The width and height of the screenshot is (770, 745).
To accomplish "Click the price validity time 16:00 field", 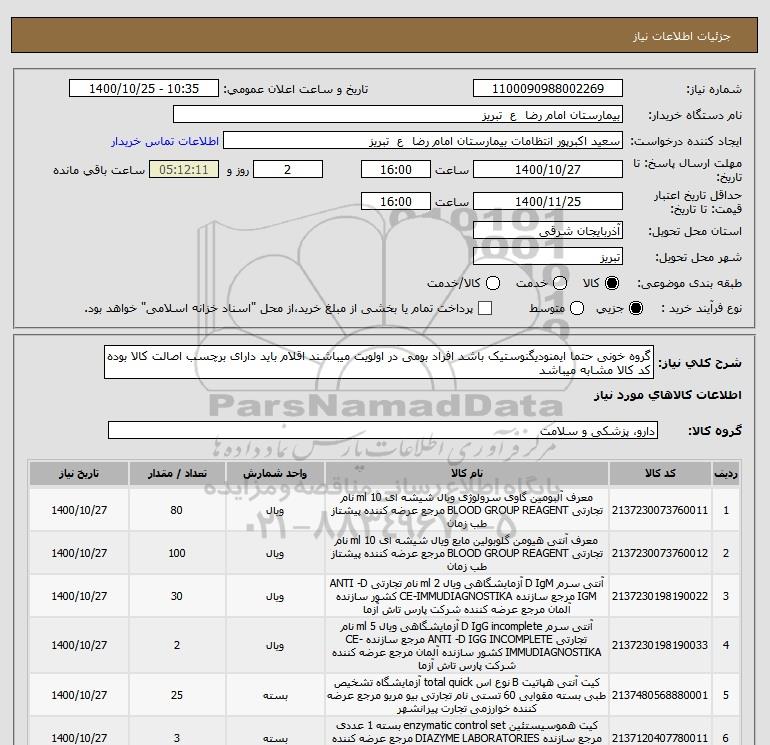I will (x=396, y=201).
